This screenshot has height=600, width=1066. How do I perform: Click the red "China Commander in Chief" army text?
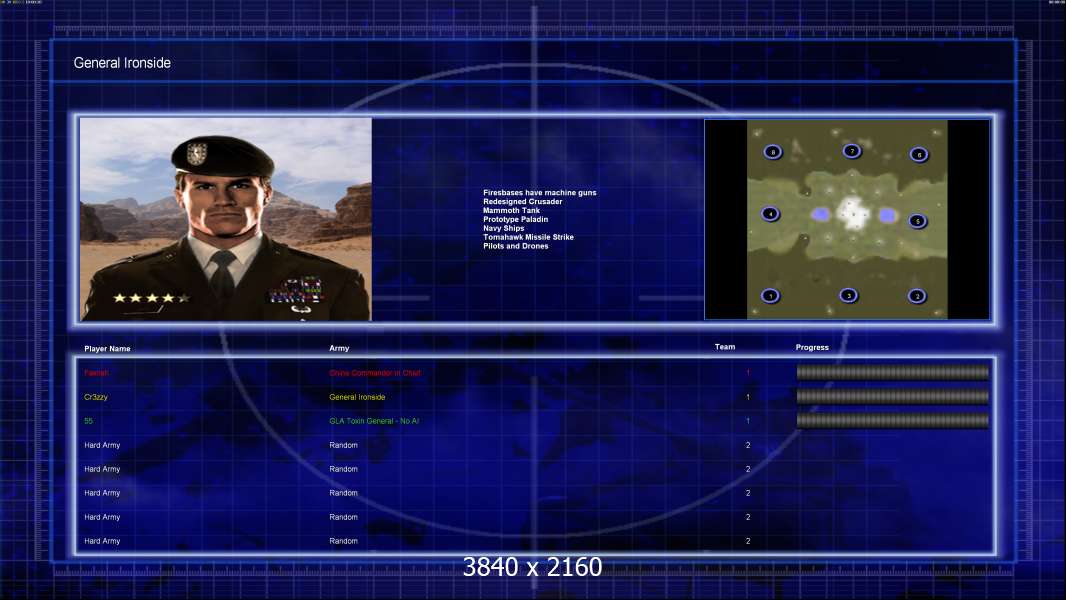tap(375, 373)
